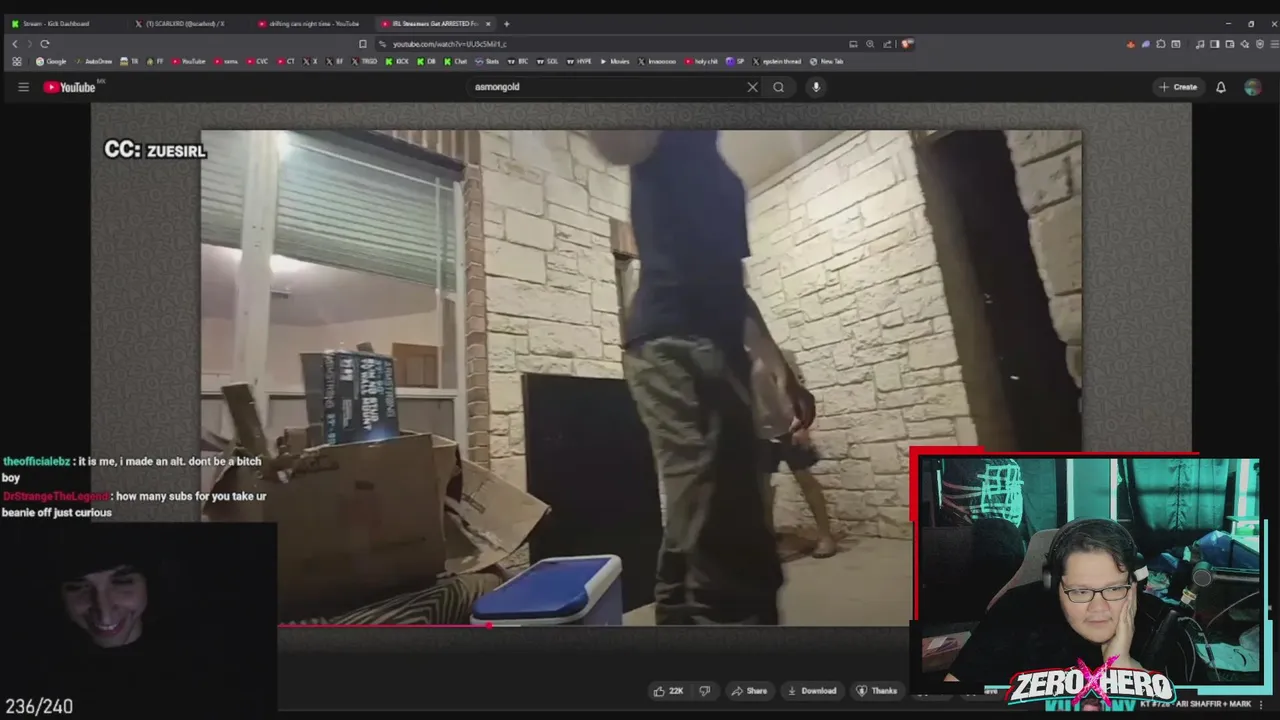Open the VPN shield icon

coord(1259,44)
